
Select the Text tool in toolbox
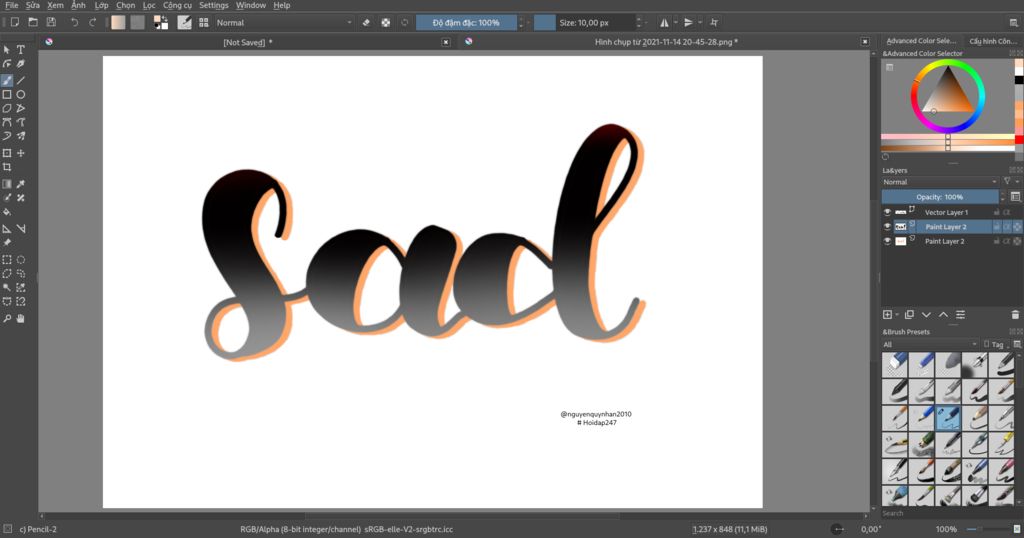pos(21,50)
